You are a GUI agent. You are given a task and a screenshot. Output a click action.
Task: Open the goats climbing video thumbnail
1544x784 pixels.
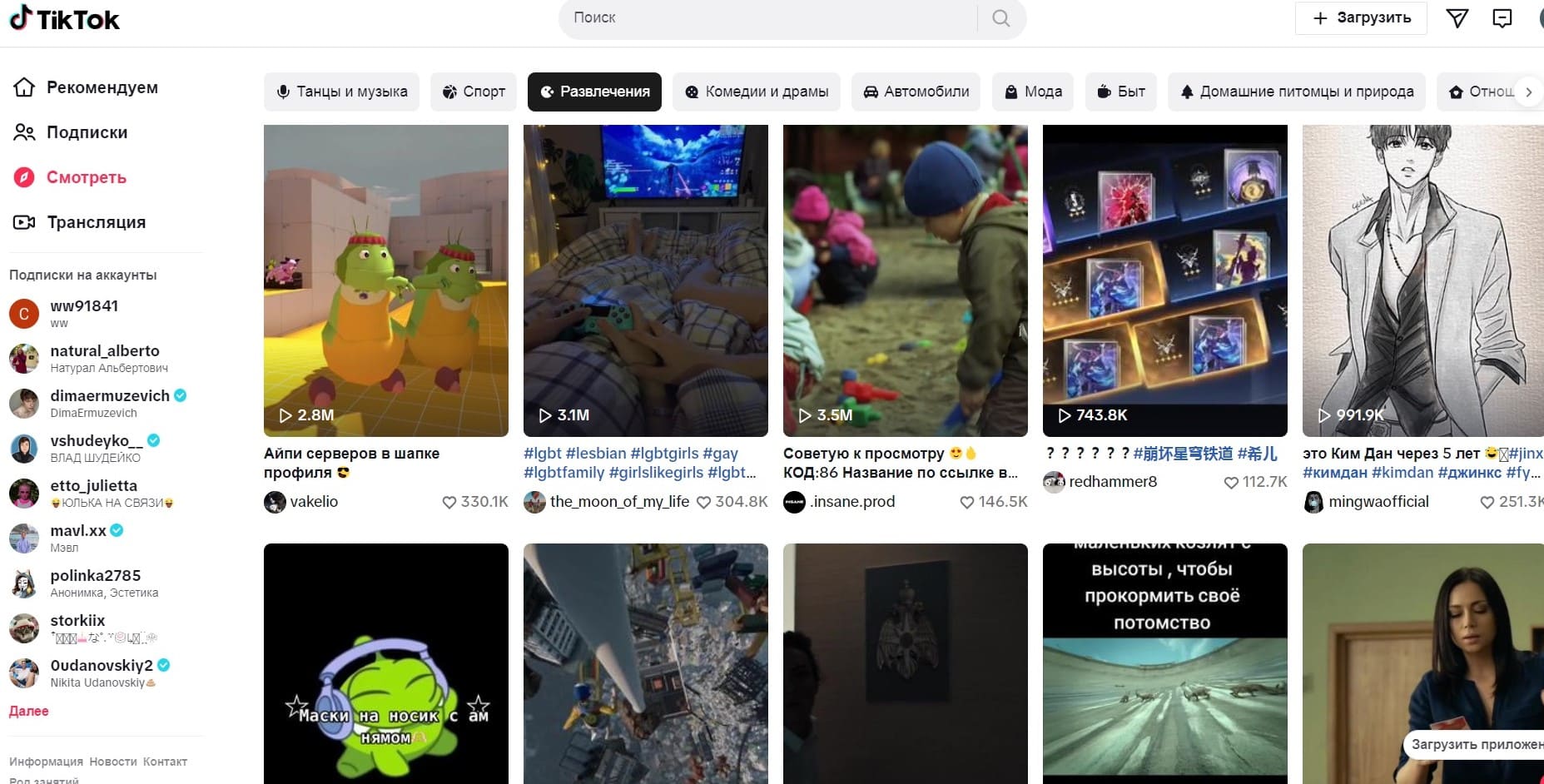point(1165,663)
